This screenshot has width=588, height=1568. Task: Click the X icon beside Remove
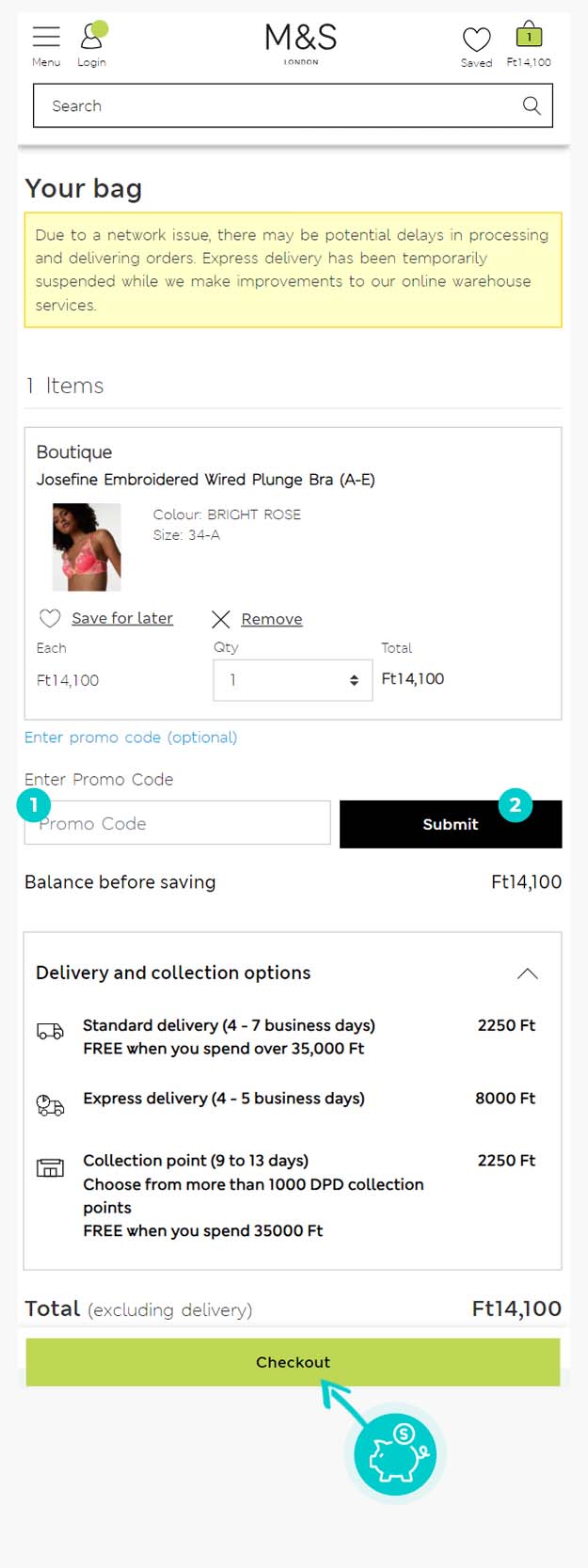coord(221,619)
